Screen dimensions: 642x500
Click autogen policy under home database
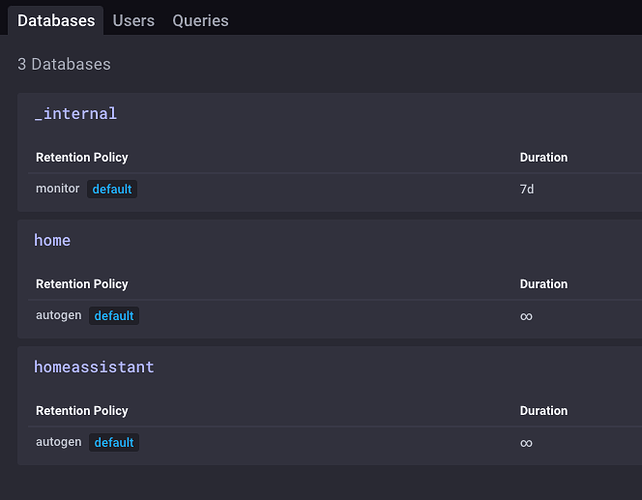(x=59, y=315)
